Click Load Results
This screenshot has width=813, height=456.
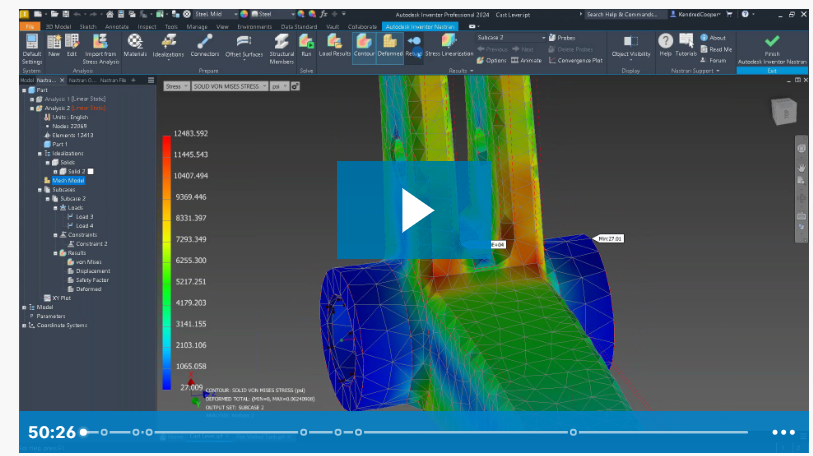334,46
